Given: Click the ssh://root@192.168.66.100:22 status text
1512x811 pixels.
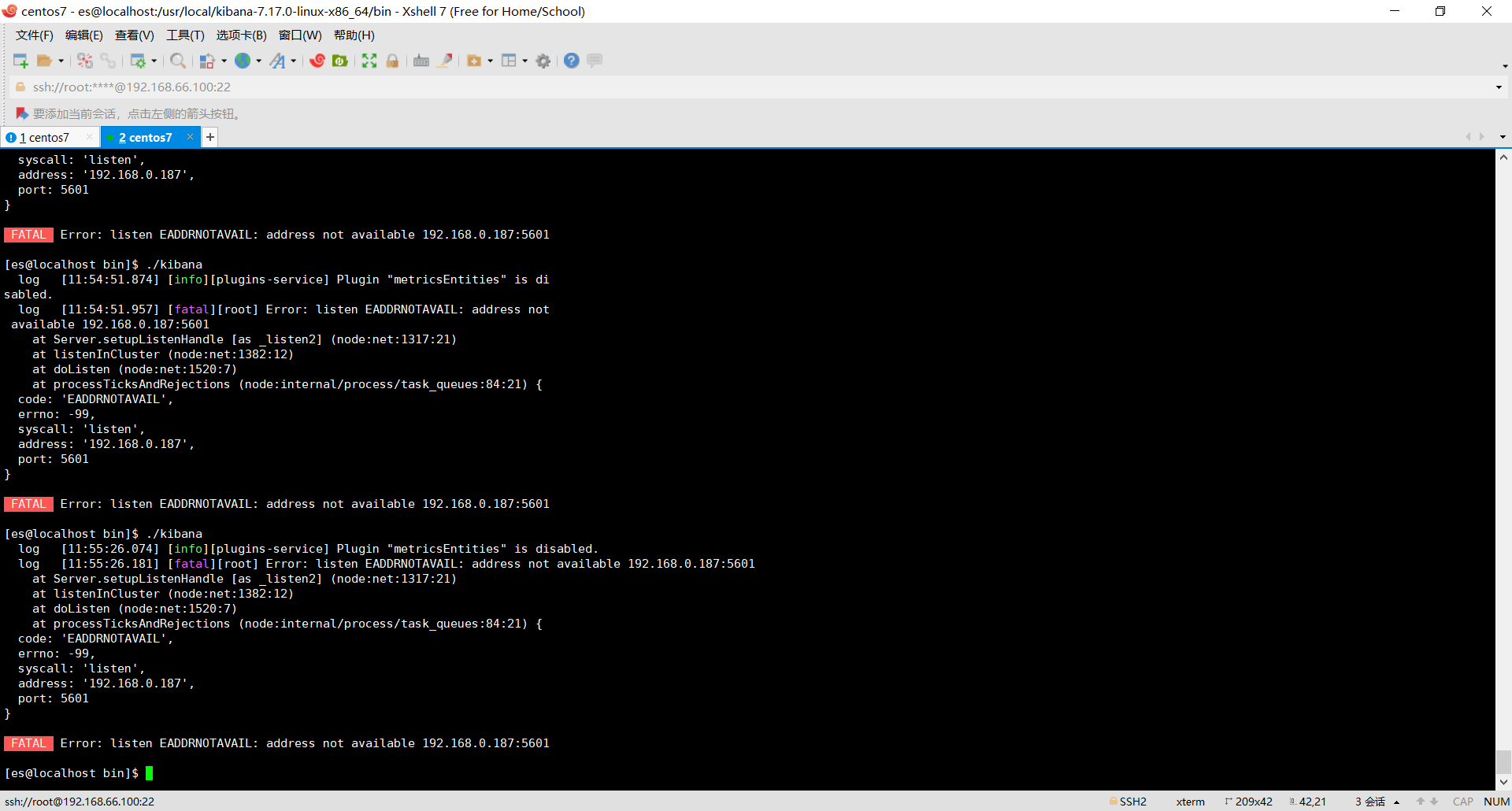Looking at the screenshot, I should (80, 802).
